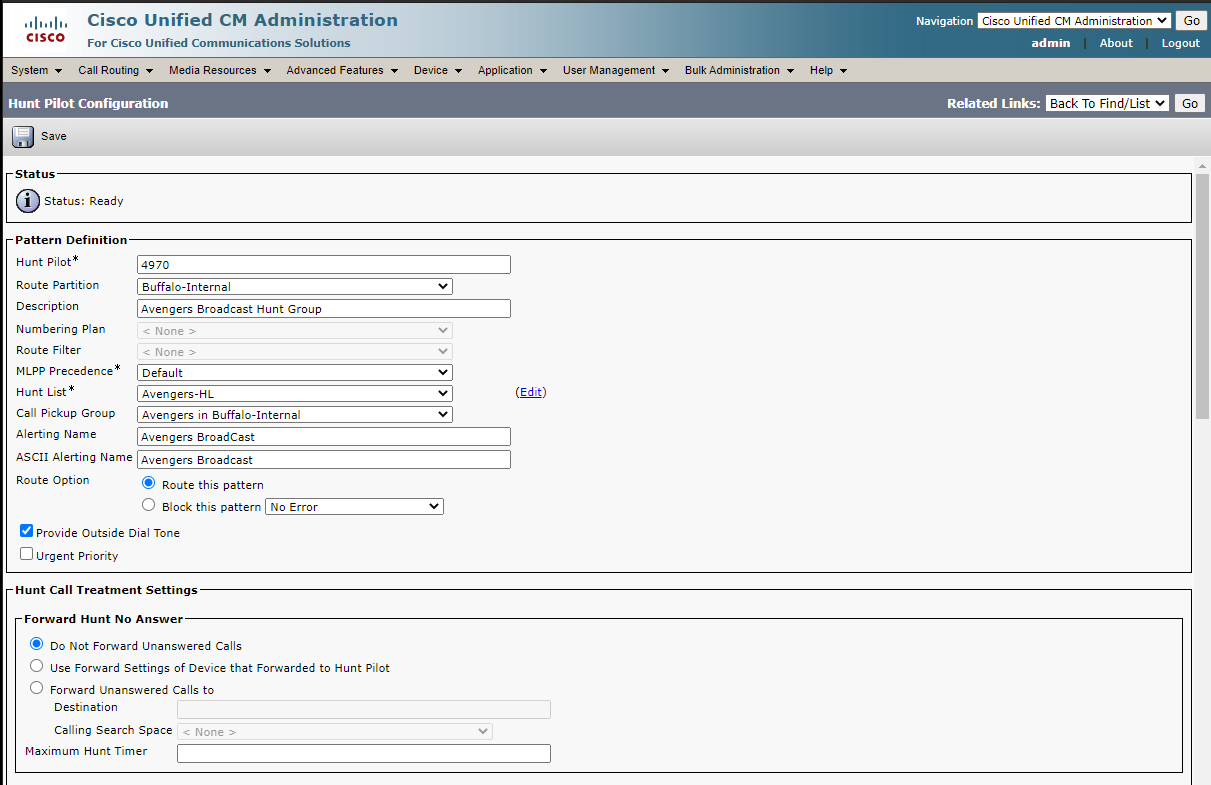This screenshot has width=1211, height=785.
Task: Open the Media Resources menu
Action: tap(219, 70)
